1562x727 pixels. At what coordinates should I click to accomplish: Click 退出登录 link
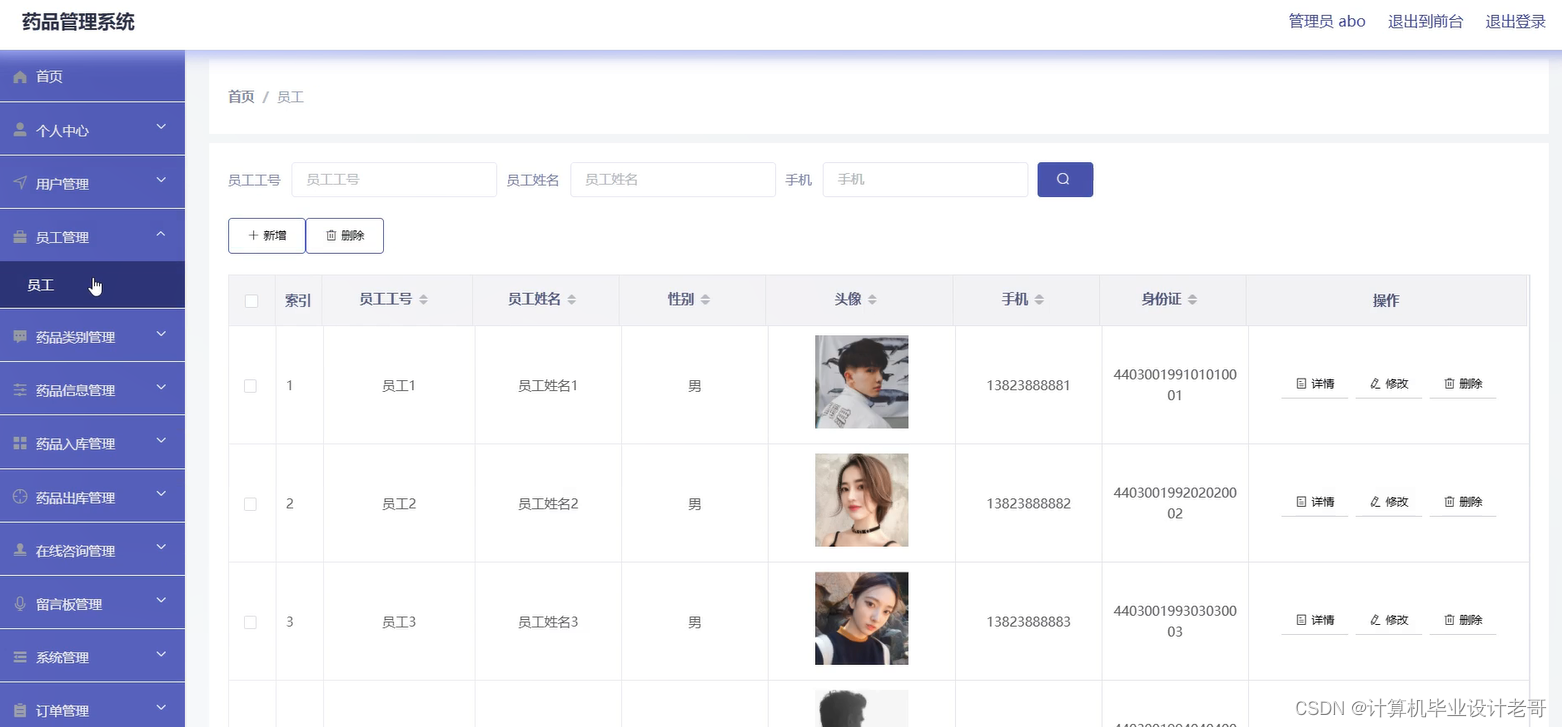click(1515, 21)
